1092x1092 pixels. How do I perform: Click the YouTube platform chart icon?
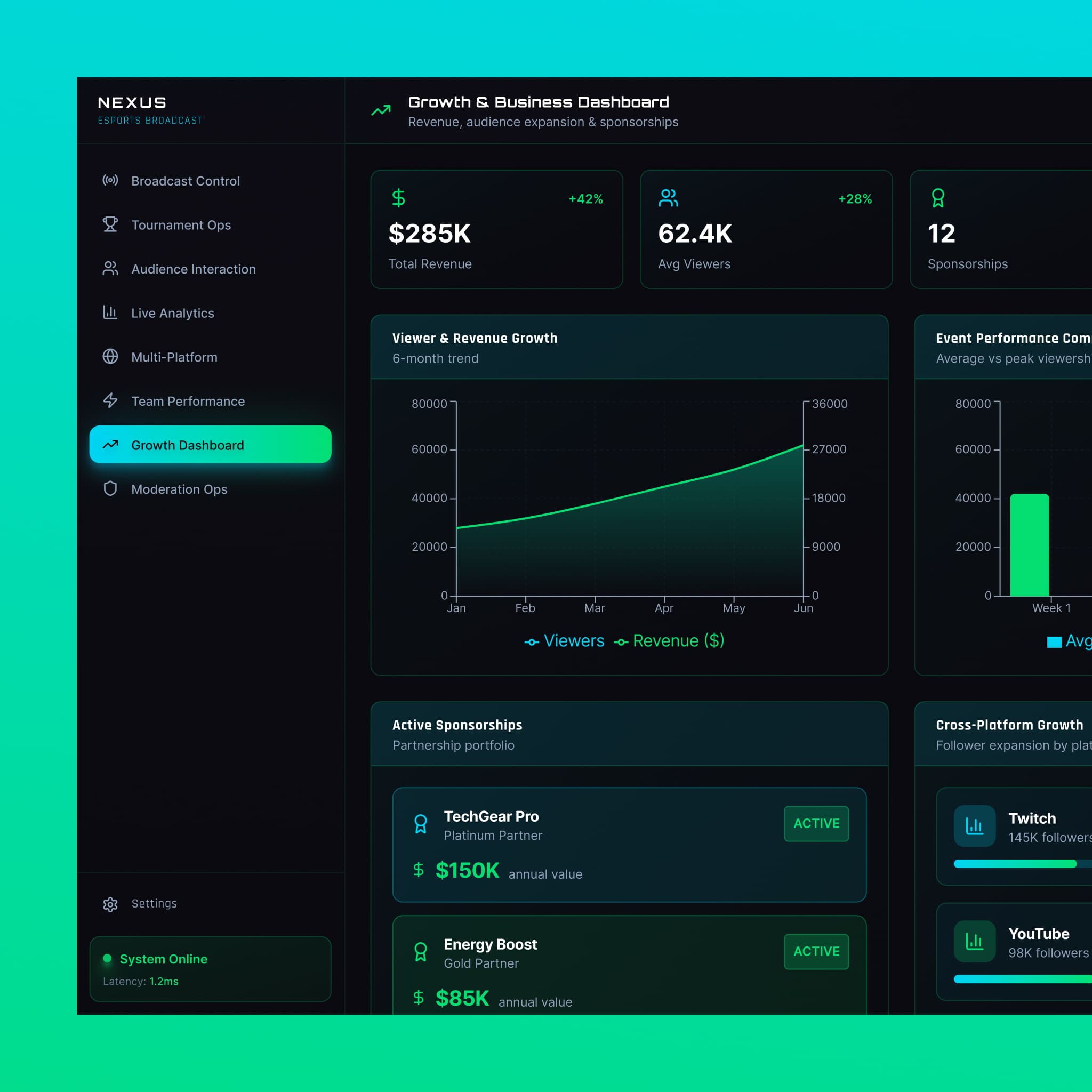point(975,941)
